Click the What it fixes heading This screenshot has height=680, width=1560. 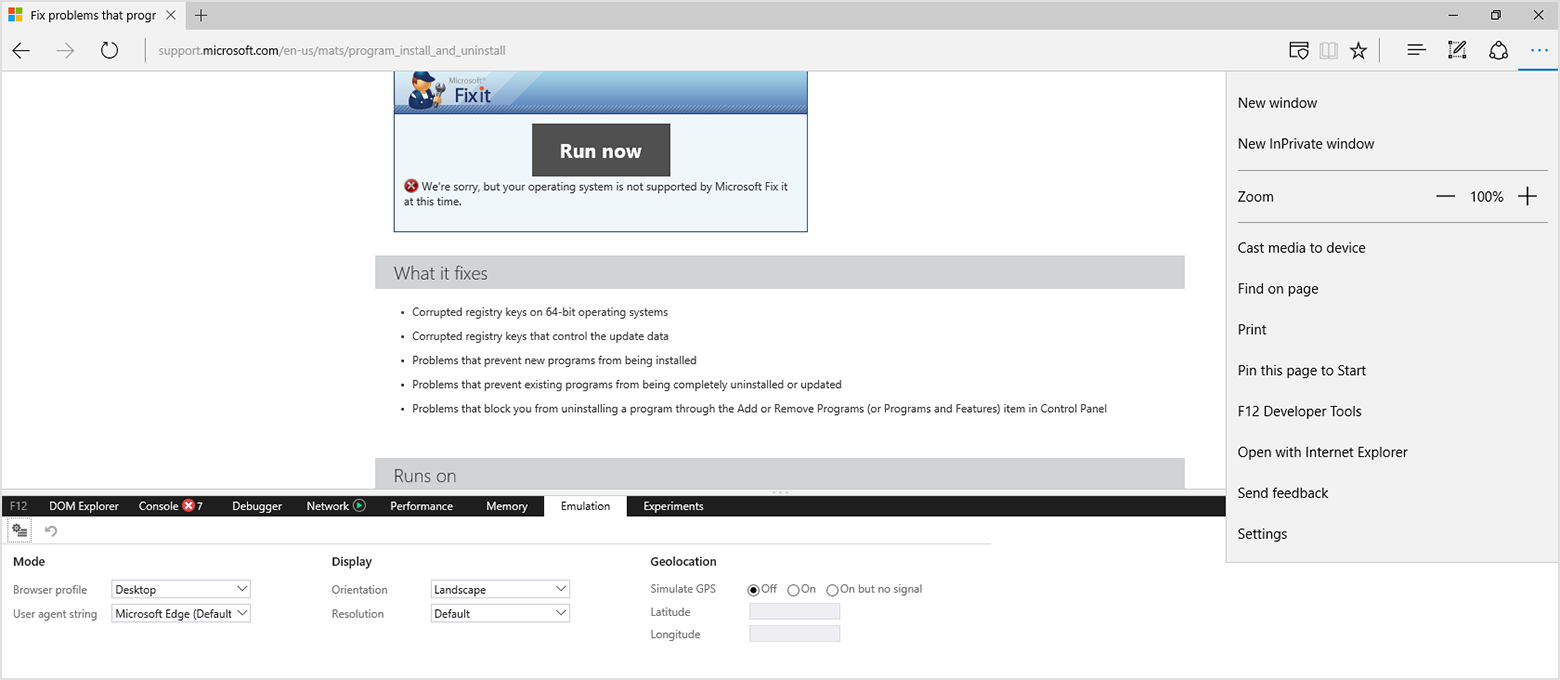click(441, 273)
